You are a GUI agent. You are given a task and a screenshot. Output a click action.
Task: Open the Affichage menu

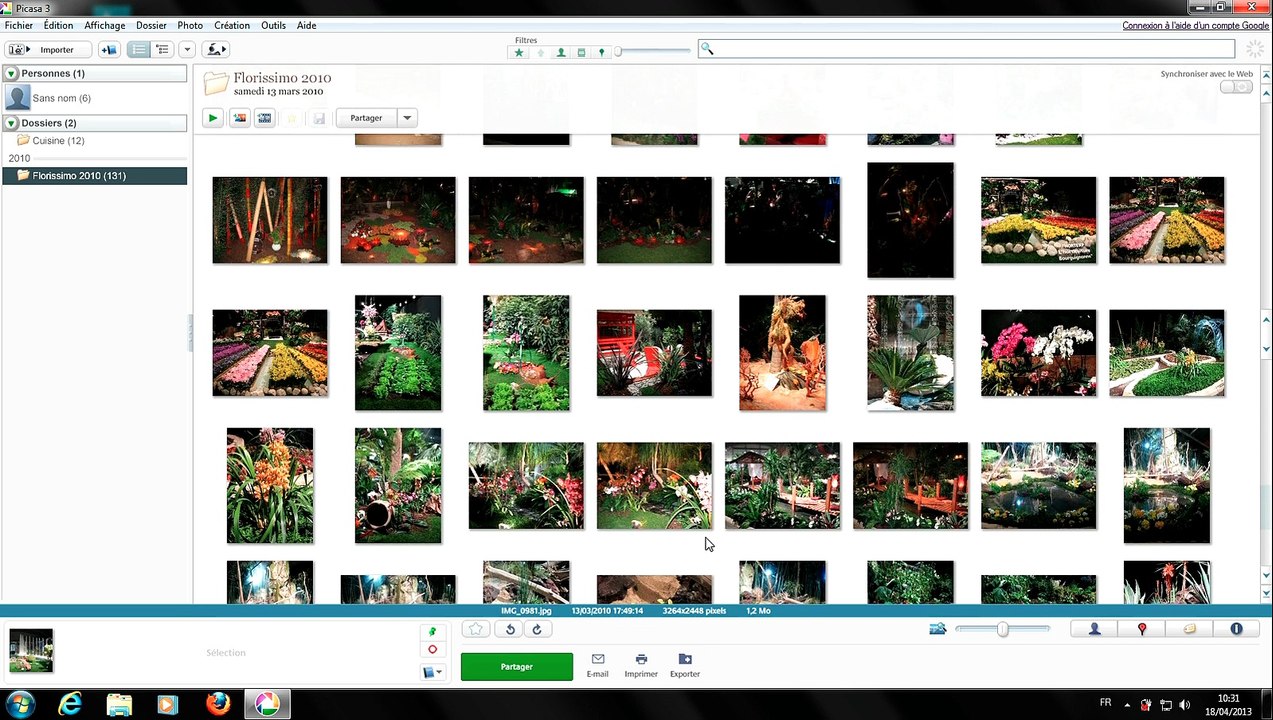(105, 25)
